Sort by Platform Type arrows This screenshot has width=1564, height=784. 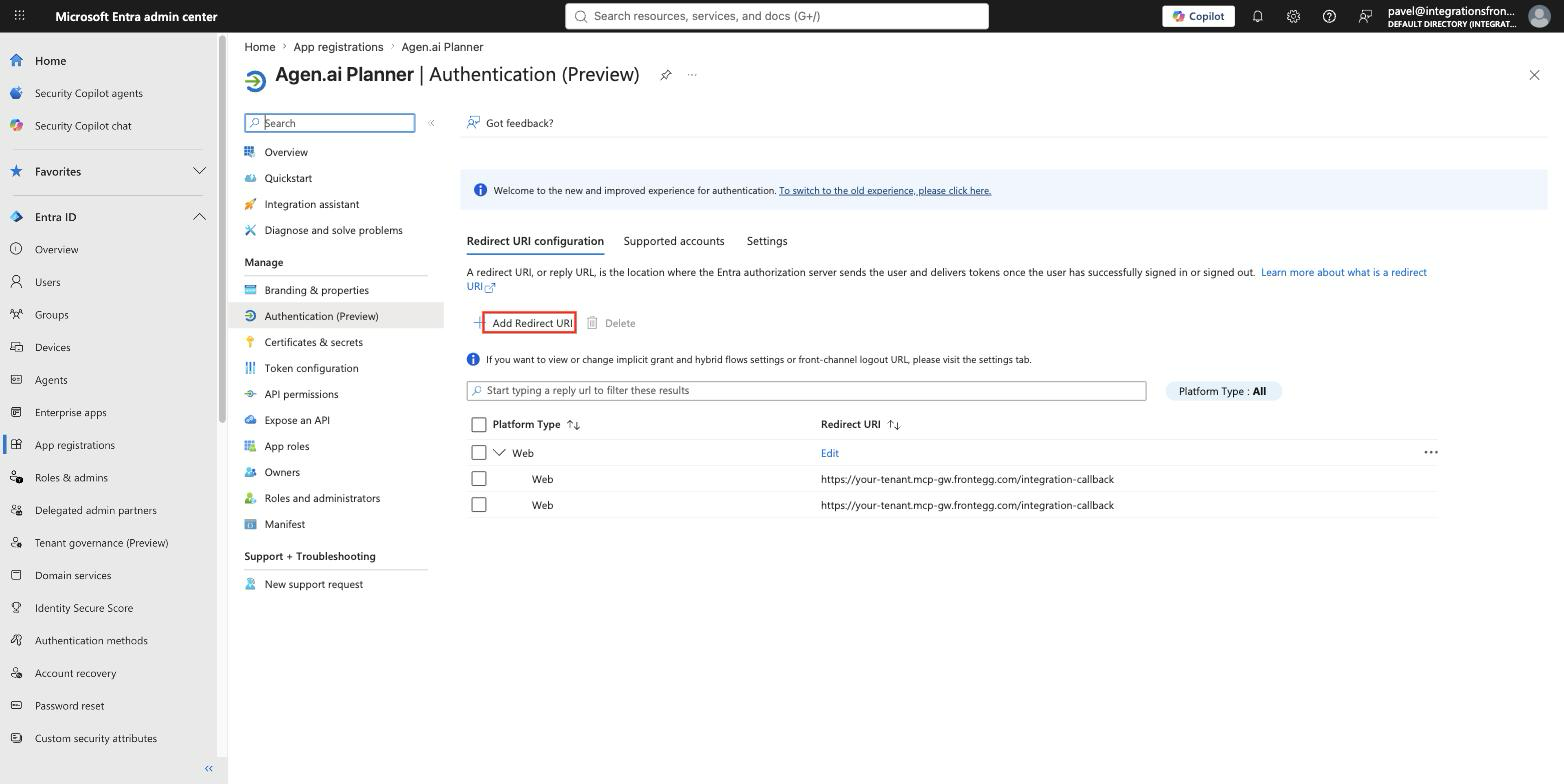click(574, 425)
